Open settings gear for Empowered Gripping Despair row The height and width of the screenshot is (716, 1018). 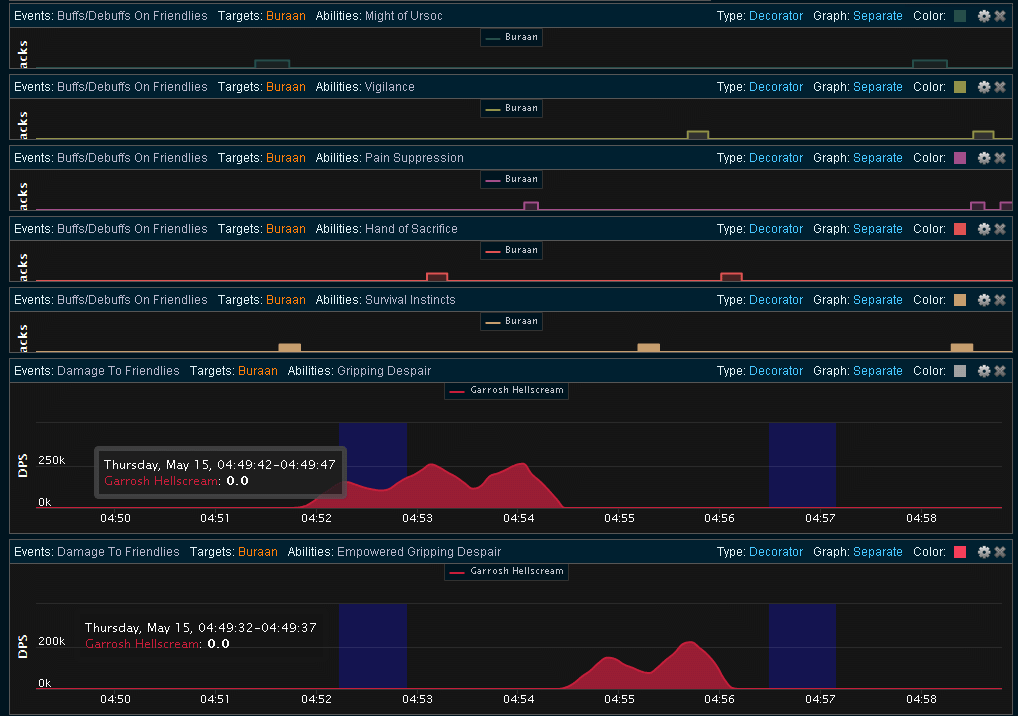[x=984, y=552]
